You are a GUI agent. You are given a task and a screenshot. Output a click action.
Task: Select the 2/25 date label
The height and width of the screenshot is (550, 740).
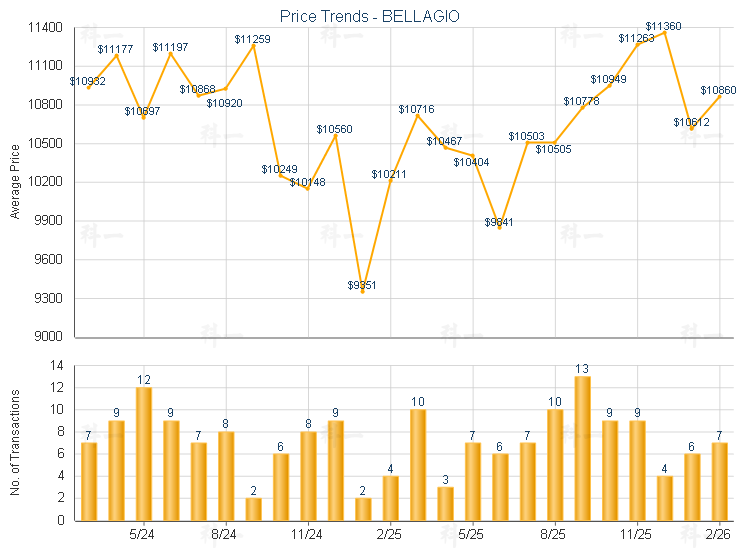tap(389, 534)
